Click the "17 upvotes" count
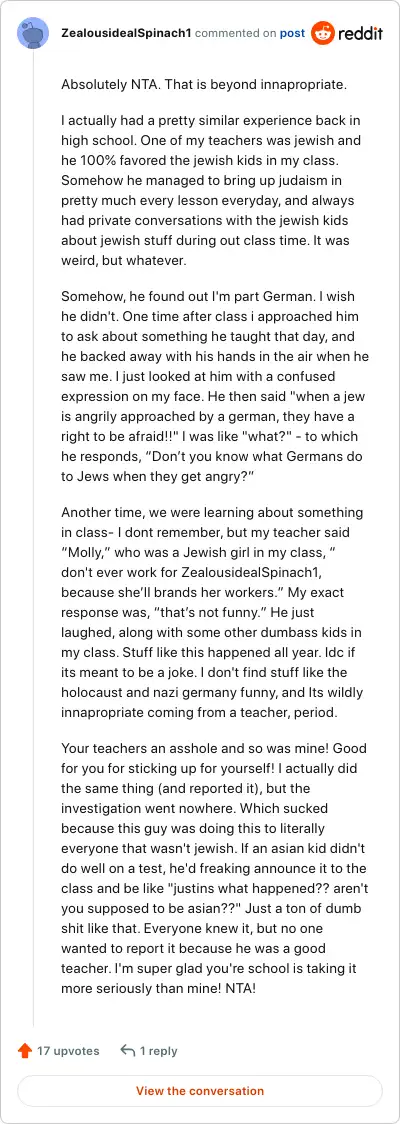Image resolution: width=400 pixels, height=1124 pixels. tap(68, 1051)
